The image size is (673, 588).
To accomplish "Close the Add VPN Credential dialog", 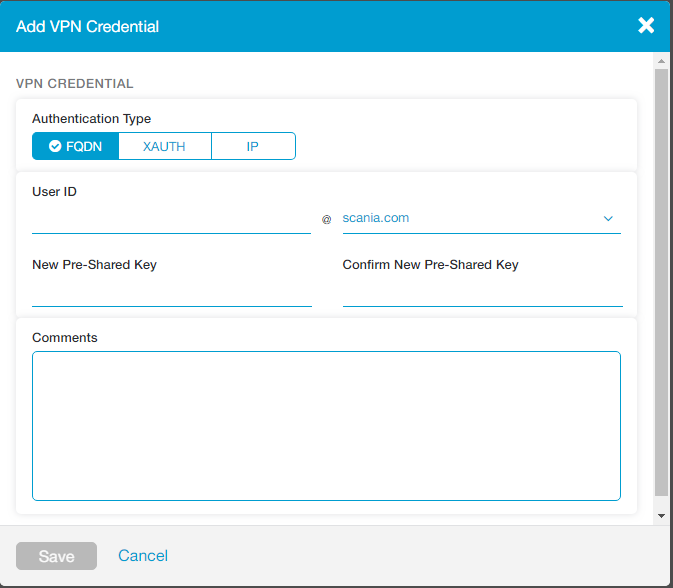I will pyautogui.click(x=646, y=26).
